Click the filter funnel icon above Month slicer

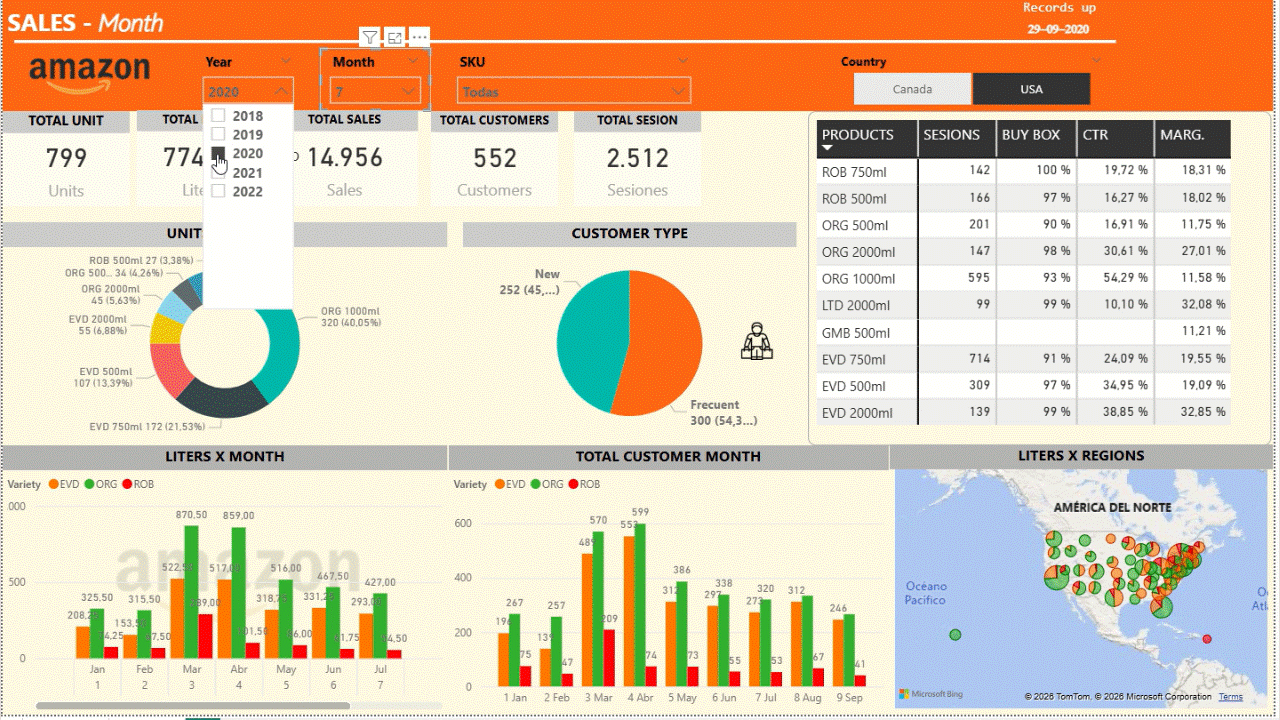point(370,38)
